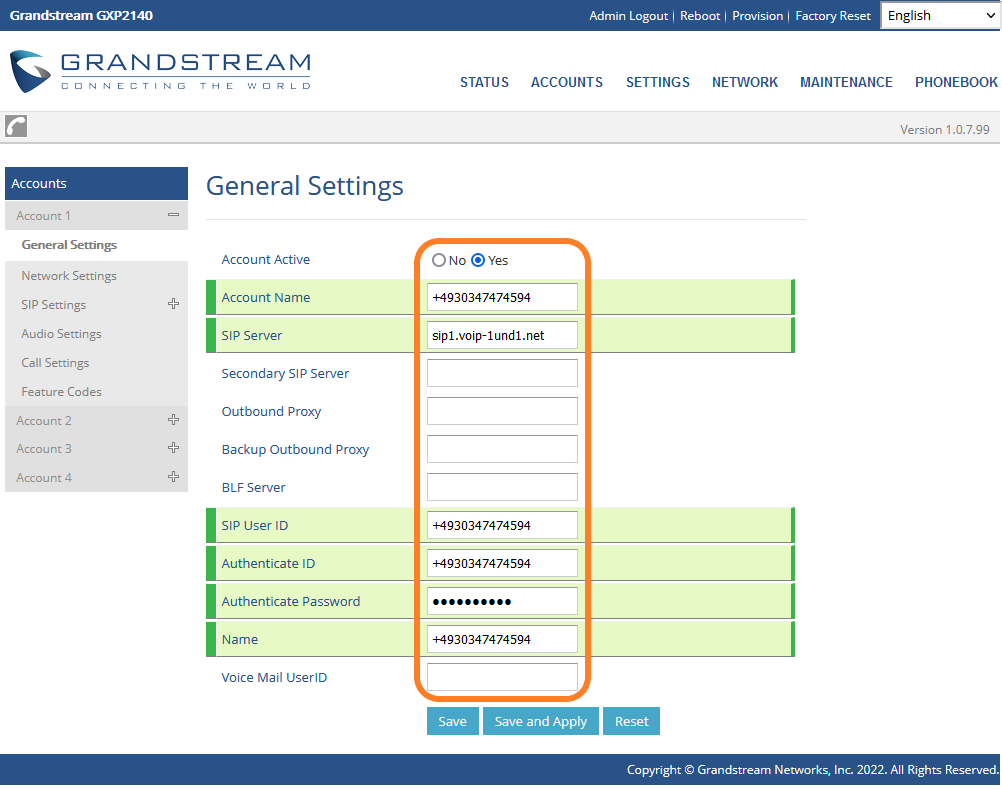1002x790 pixels.
Task: Click the copyright footer text
Action: [812, 770]
